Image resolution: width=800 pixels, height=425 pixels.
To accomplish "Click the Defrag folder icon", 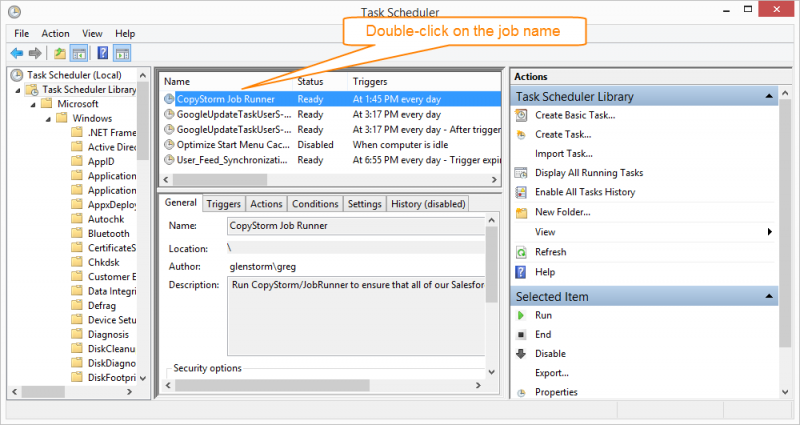I will (x=77, y=306).
